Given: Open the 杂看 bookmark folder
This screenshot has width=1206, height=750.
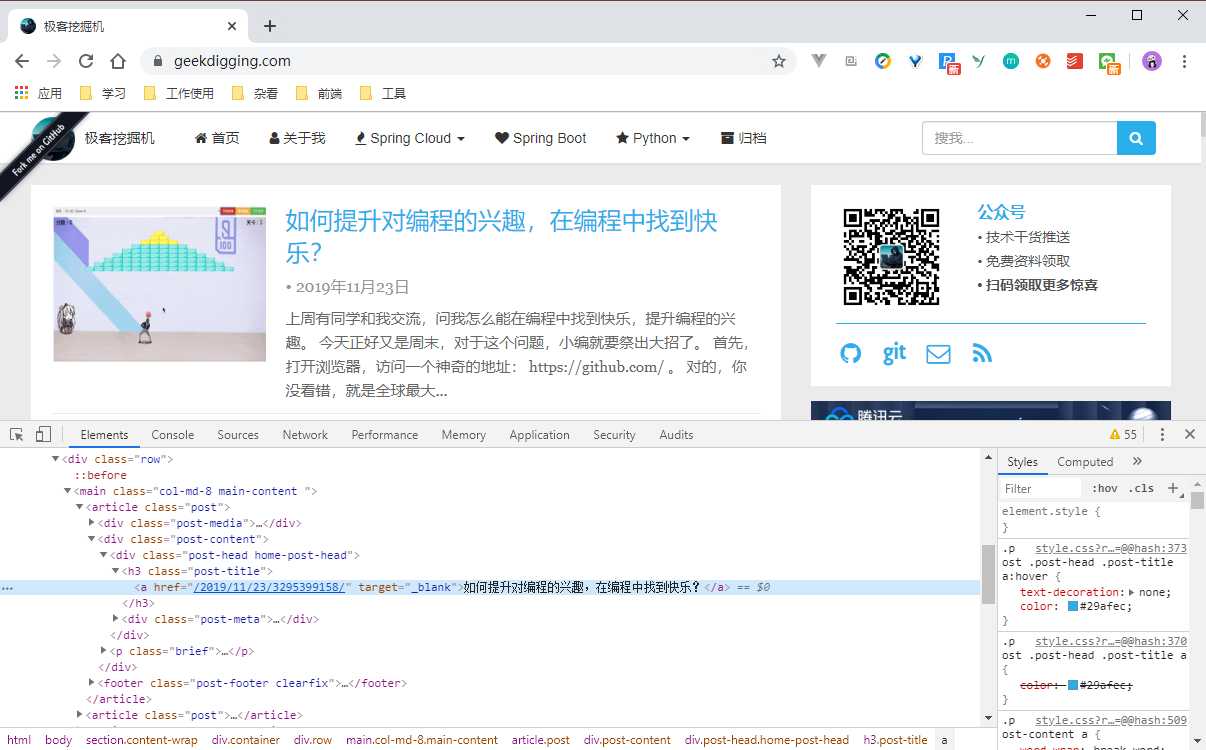Looking at the screenshot, I should (x=255, y=93).
